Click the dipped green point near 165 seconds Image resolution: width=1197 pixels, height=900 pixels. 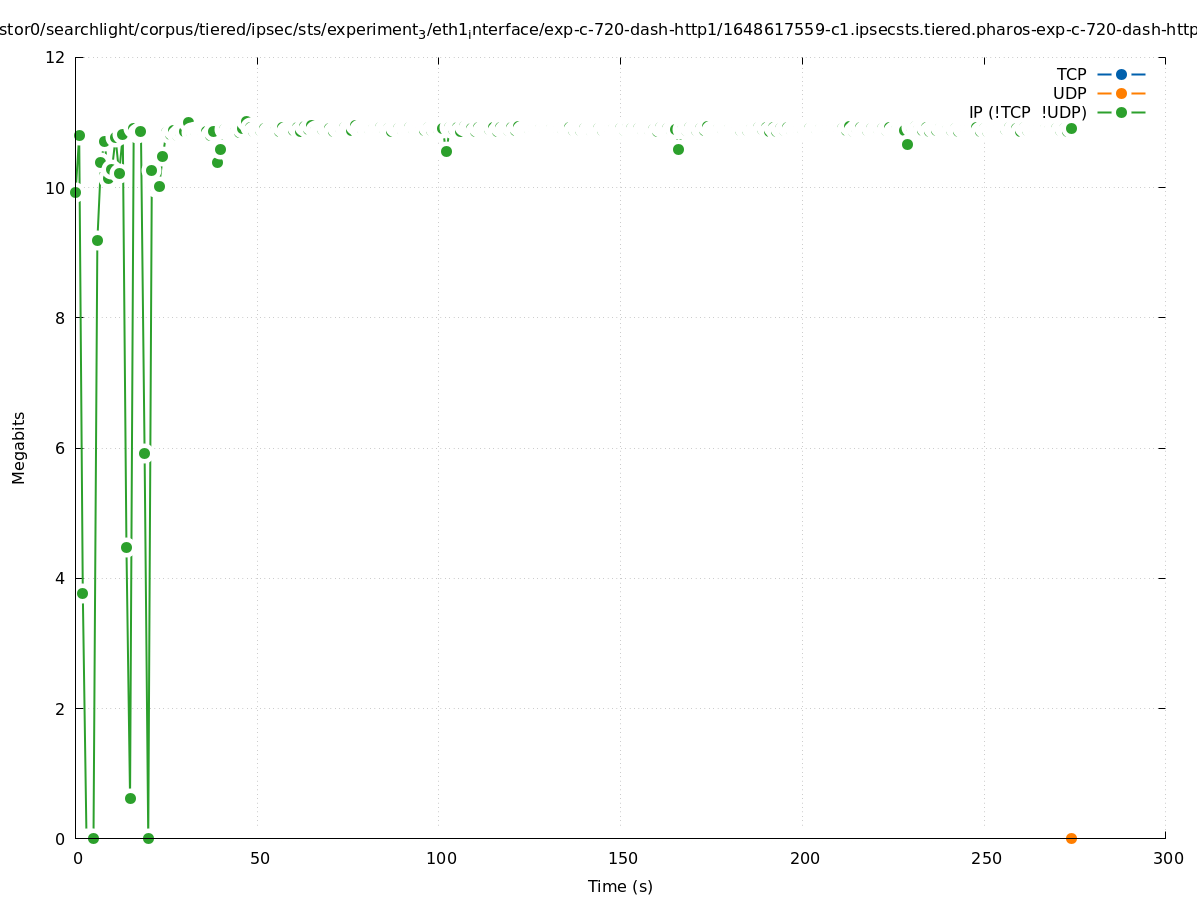click(678, 149)
